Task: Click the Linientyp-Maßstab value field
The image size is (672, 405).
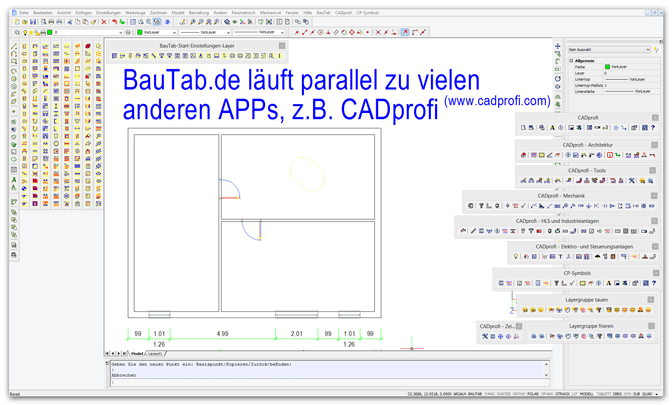Action: 632,85
